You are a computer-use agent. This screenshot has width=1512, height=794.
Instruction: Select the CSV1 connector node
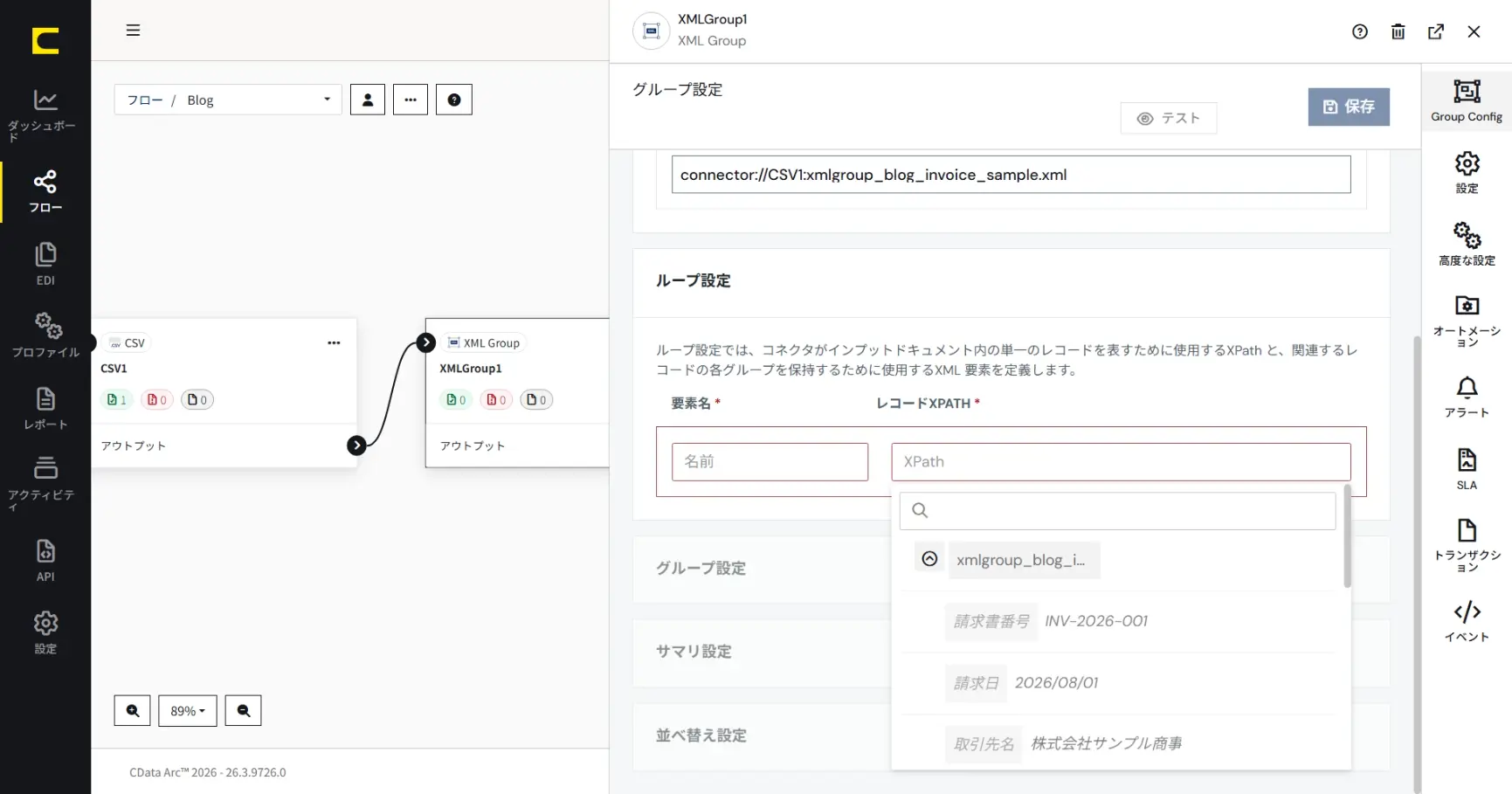(224, 393)
